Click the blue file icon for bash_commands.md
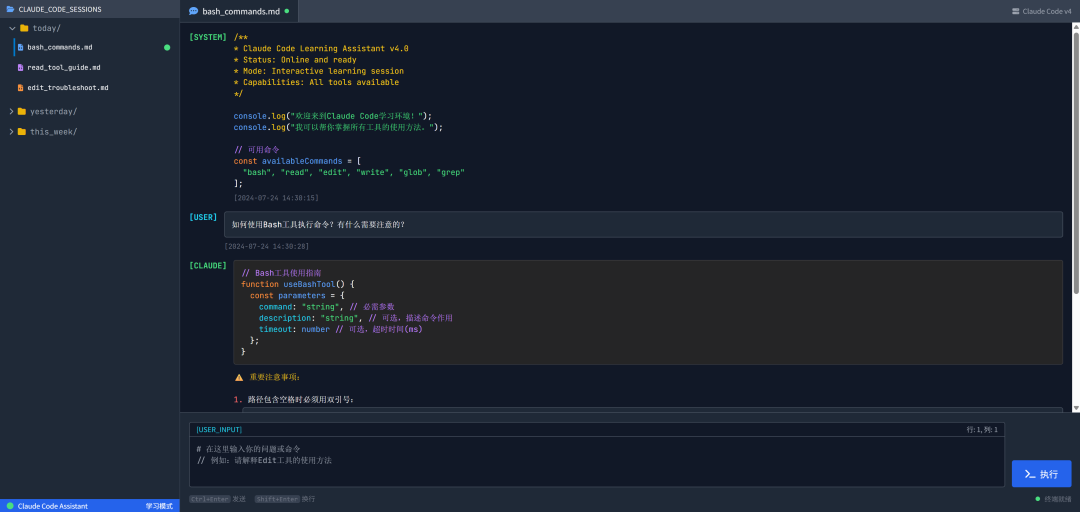The height and width of the screenshot is (512, 1080). pos(20,47)
